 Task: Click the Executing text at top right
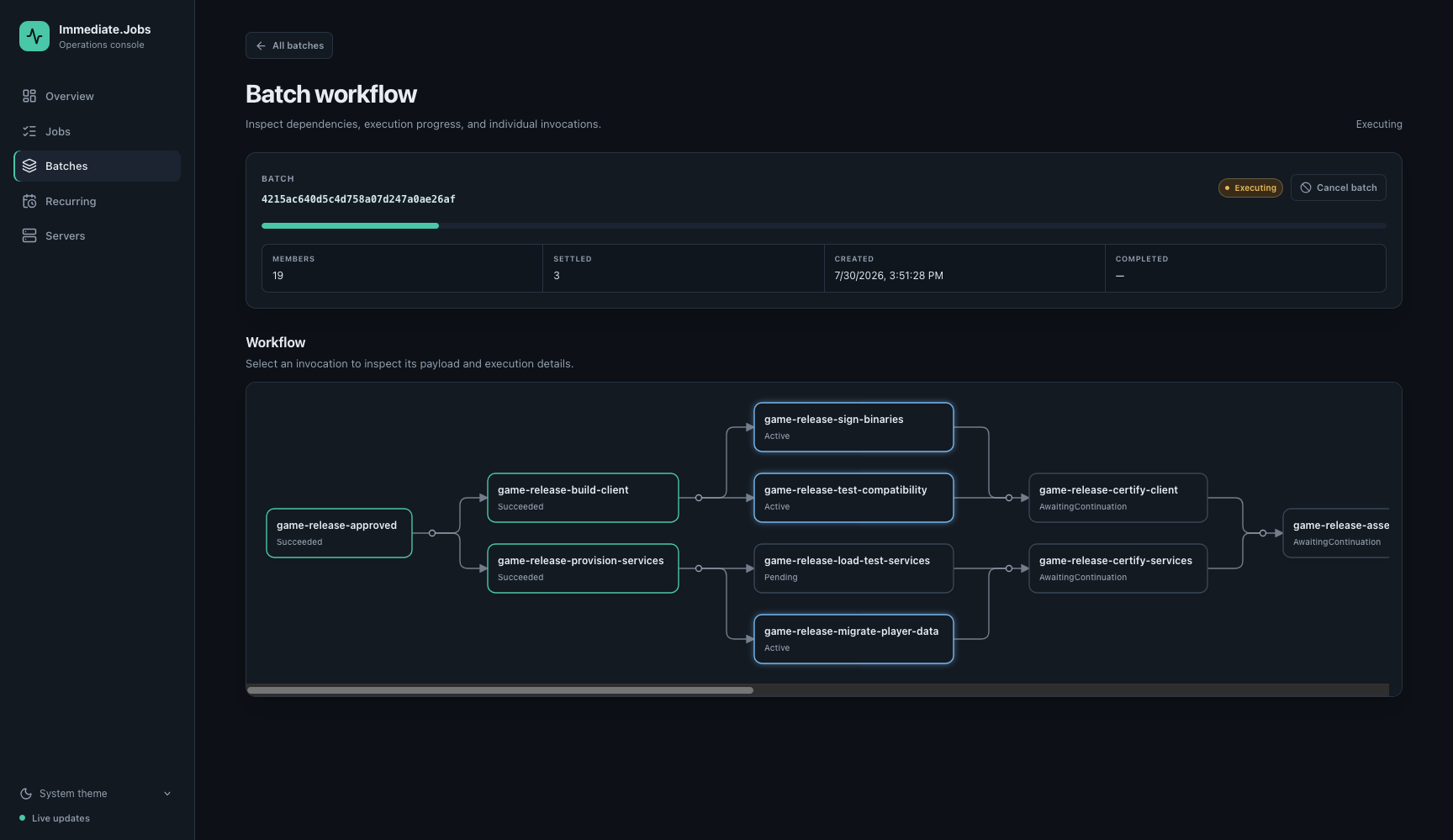click(1379, 124)
